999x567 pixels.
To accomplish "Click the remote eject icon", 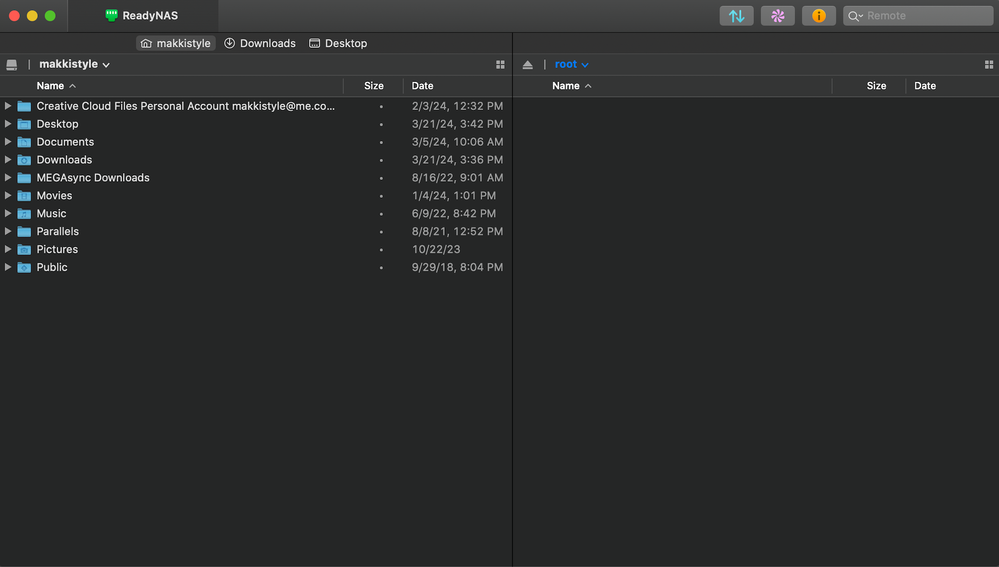I will pos(528,64).
